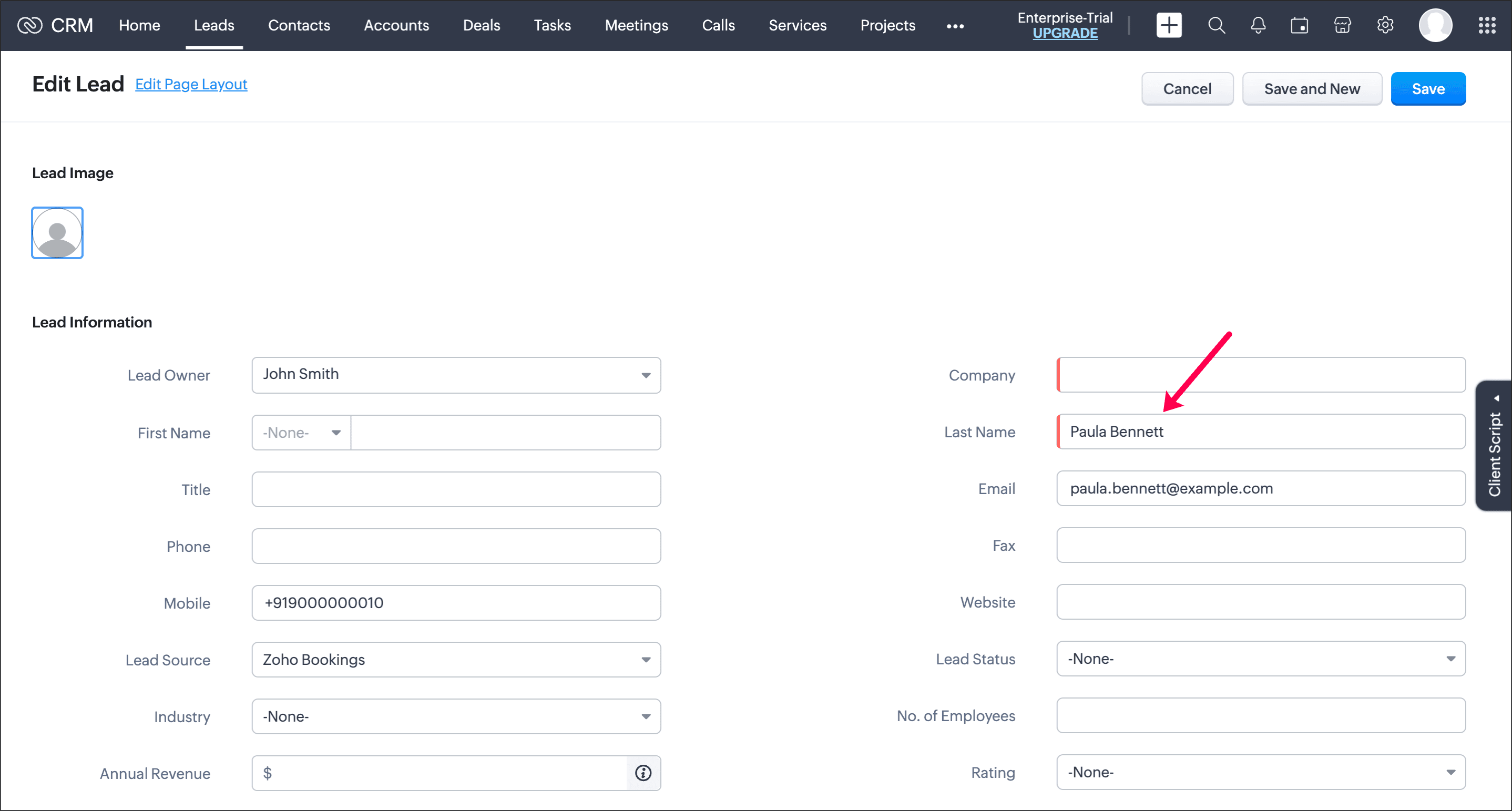The width and height of the screenshot is (1512, 811).
Task: Click the blue Save button
Action: (x=1427, y=89)
